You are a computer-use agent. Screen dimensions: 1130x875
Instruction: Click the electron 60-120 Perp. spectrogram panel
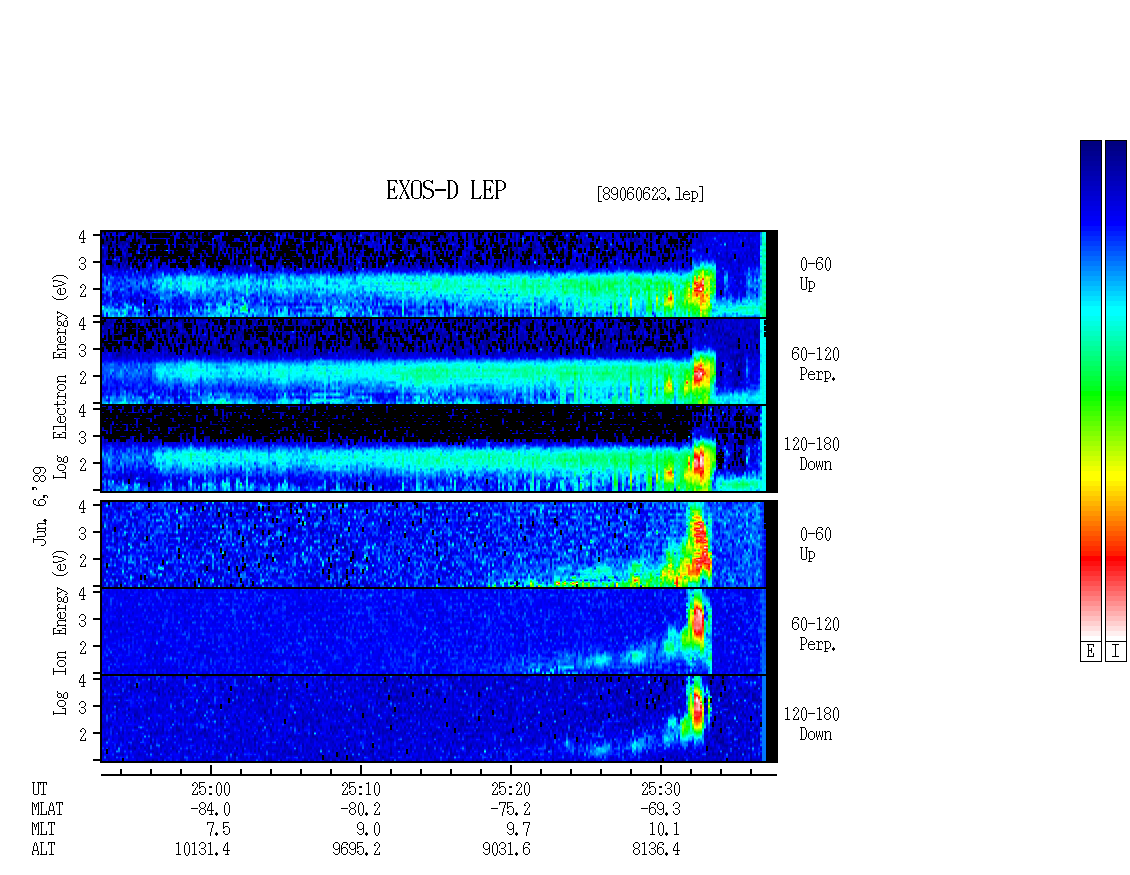coord(439,361)
